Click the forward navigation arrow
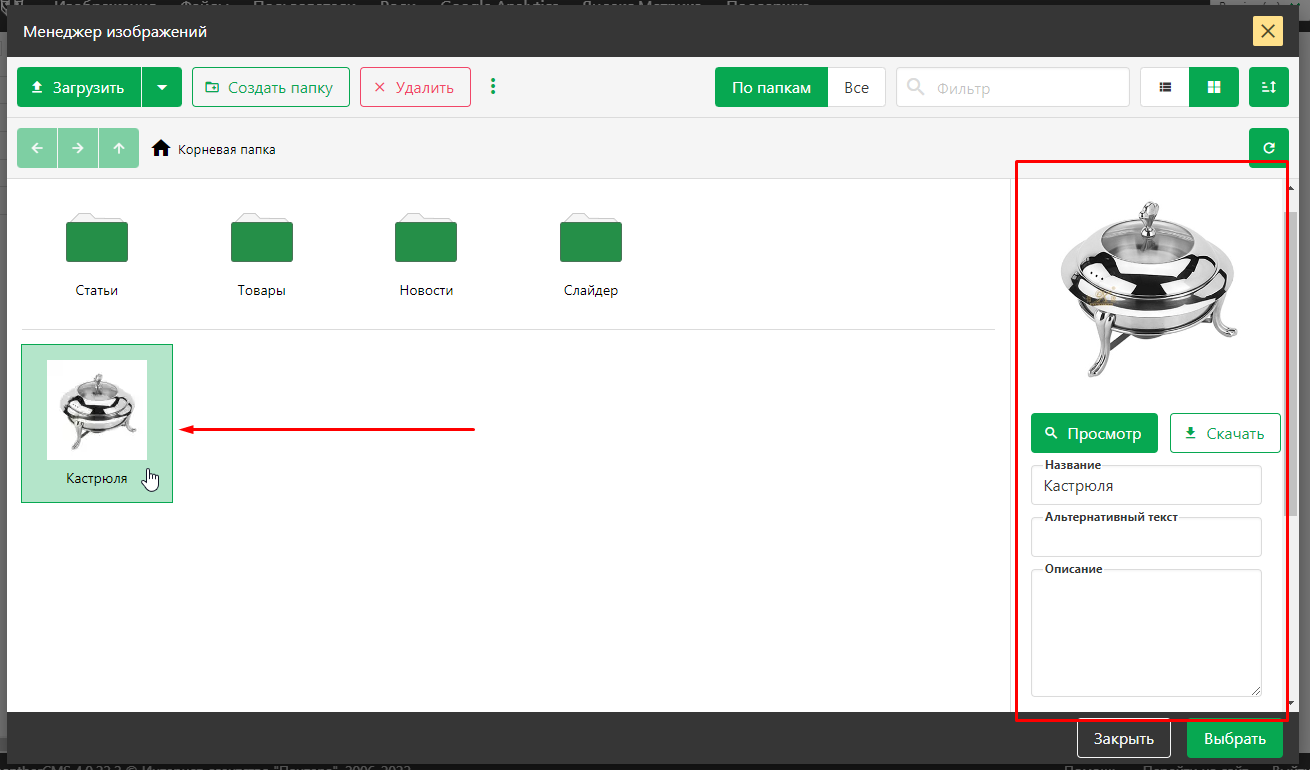Viewport: 1310px width, 770px height. coord(78,148)
